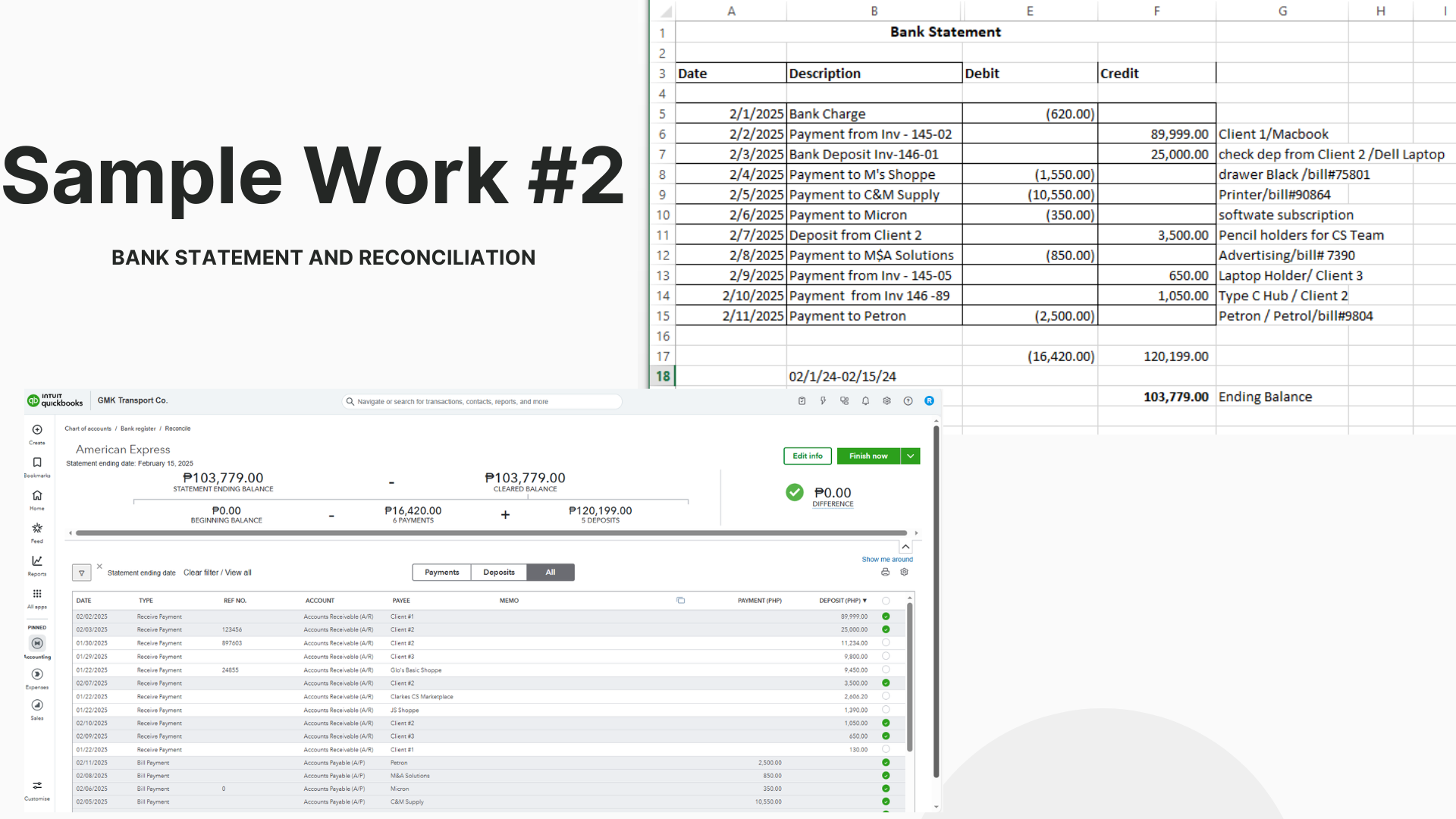Open the help question mark icon
The width and height of the screenshot is (1456, 819).
click(x=908, y=401)
